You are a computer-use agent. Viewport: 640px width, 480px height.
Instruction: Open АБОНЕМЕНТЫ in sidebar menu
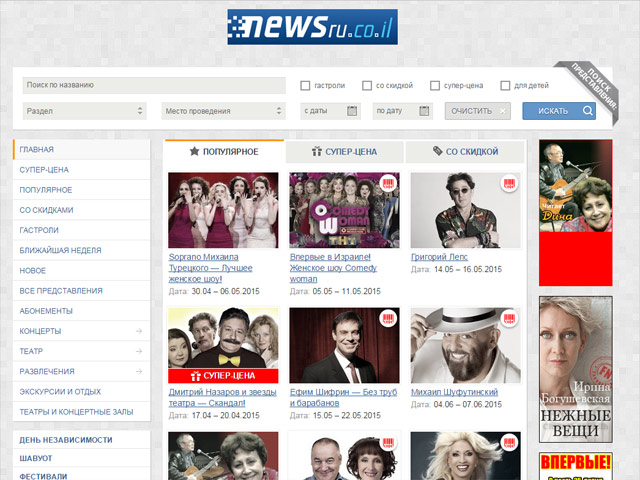[x=82, y=311]
